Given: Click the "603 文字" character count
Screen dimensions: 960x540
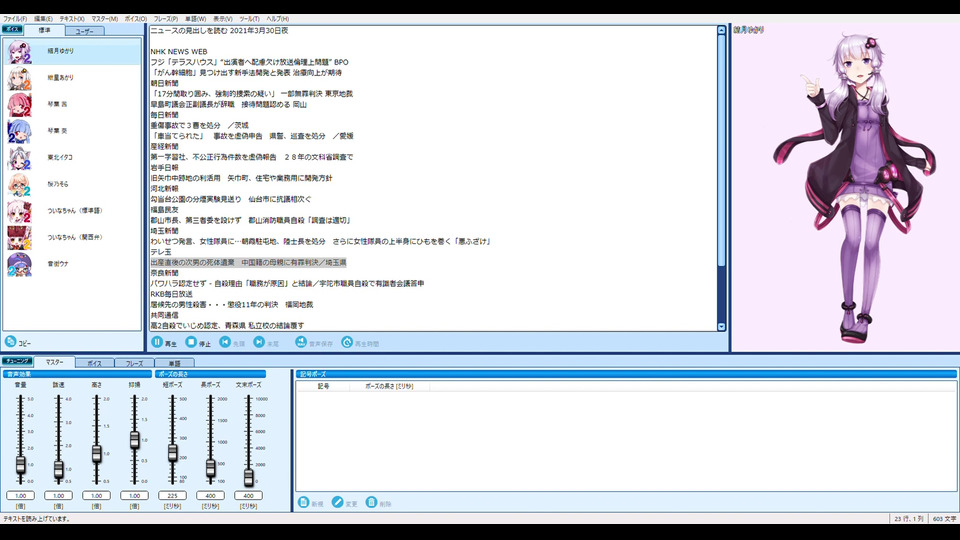Looking at the screenshot, I should pos(944,519).
